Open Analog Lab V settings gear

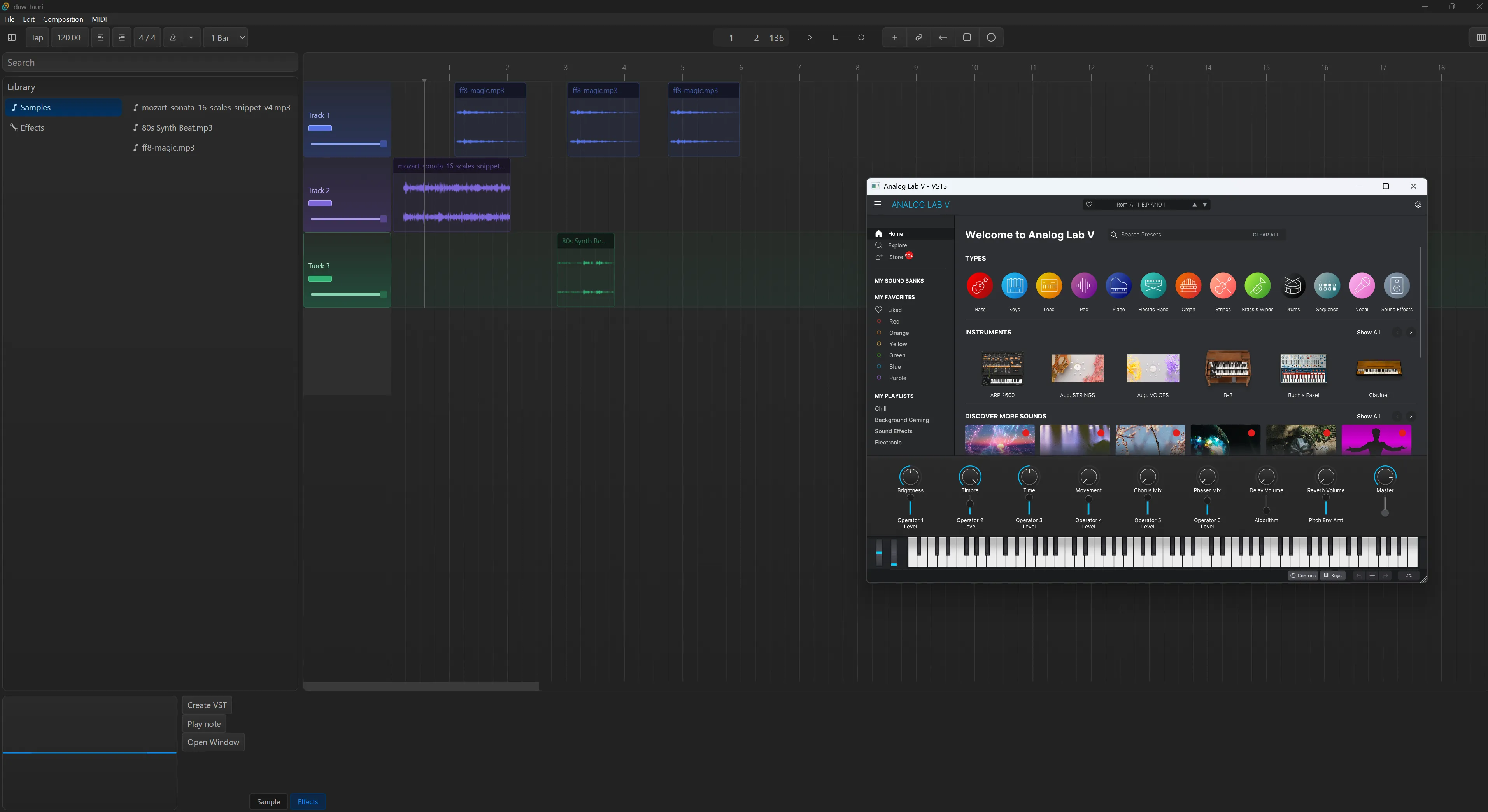point(1418,205)
